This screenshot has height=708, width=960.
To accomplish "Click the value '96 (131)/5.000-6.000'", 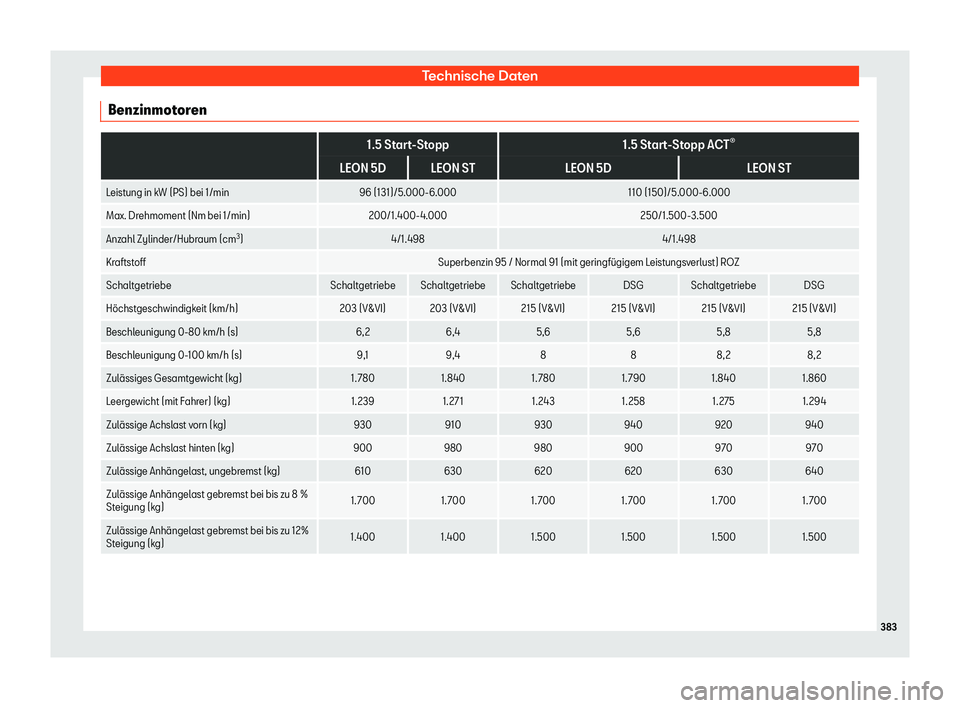I will pos(408,192).
